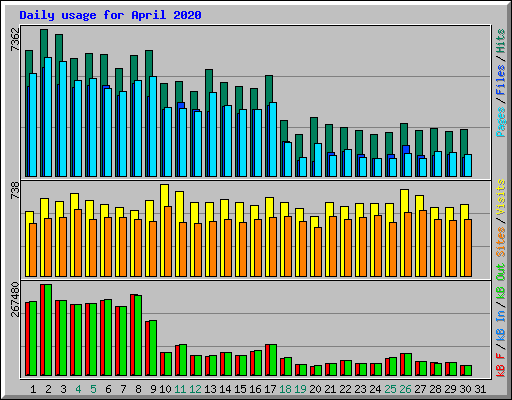512x400 pixels.
Task: Select day label 2 on the x-axis
Action: 48,389
